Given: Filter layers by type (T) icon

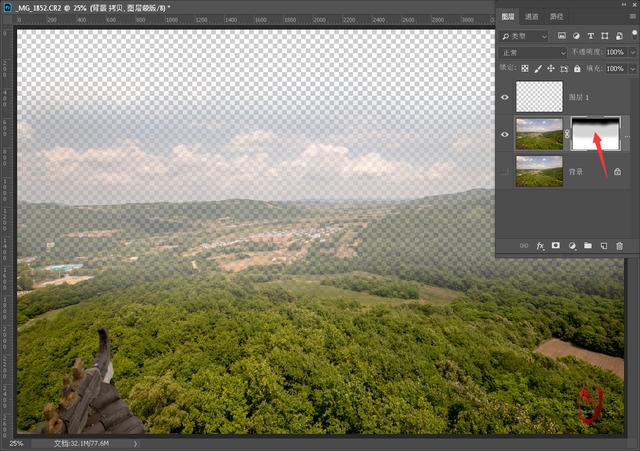Looking at the screenshot, I should pos(591,36).
